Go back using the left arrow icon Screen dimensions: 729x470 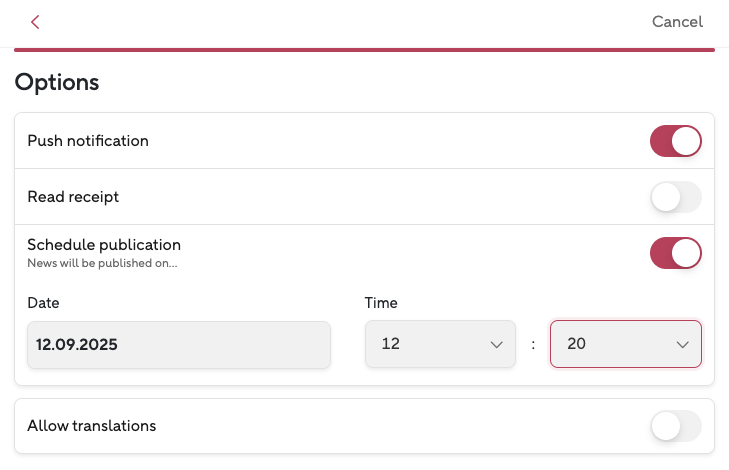point(35,22)
